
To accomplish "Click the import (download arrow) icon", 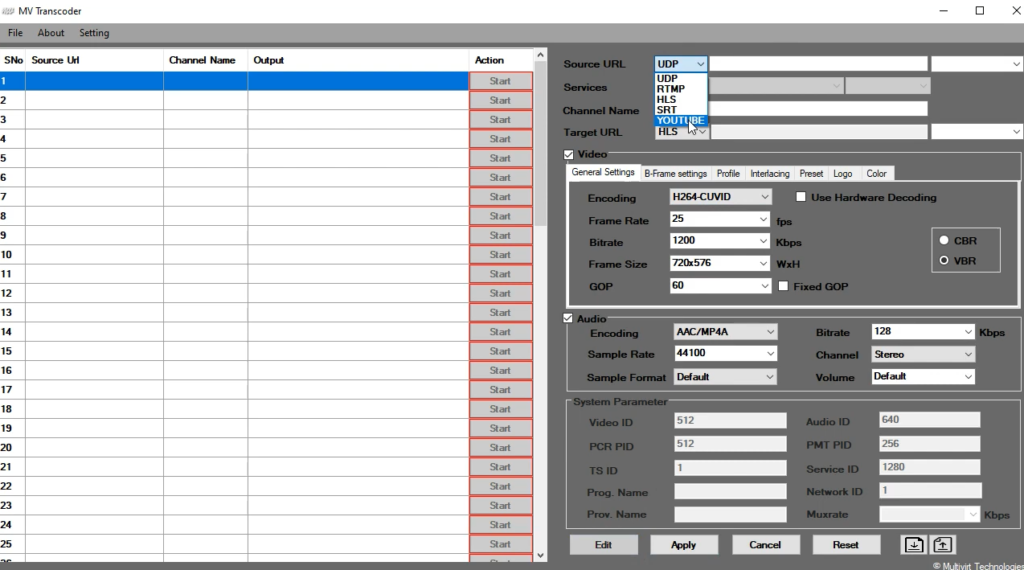I will click(x=914, y=544).
